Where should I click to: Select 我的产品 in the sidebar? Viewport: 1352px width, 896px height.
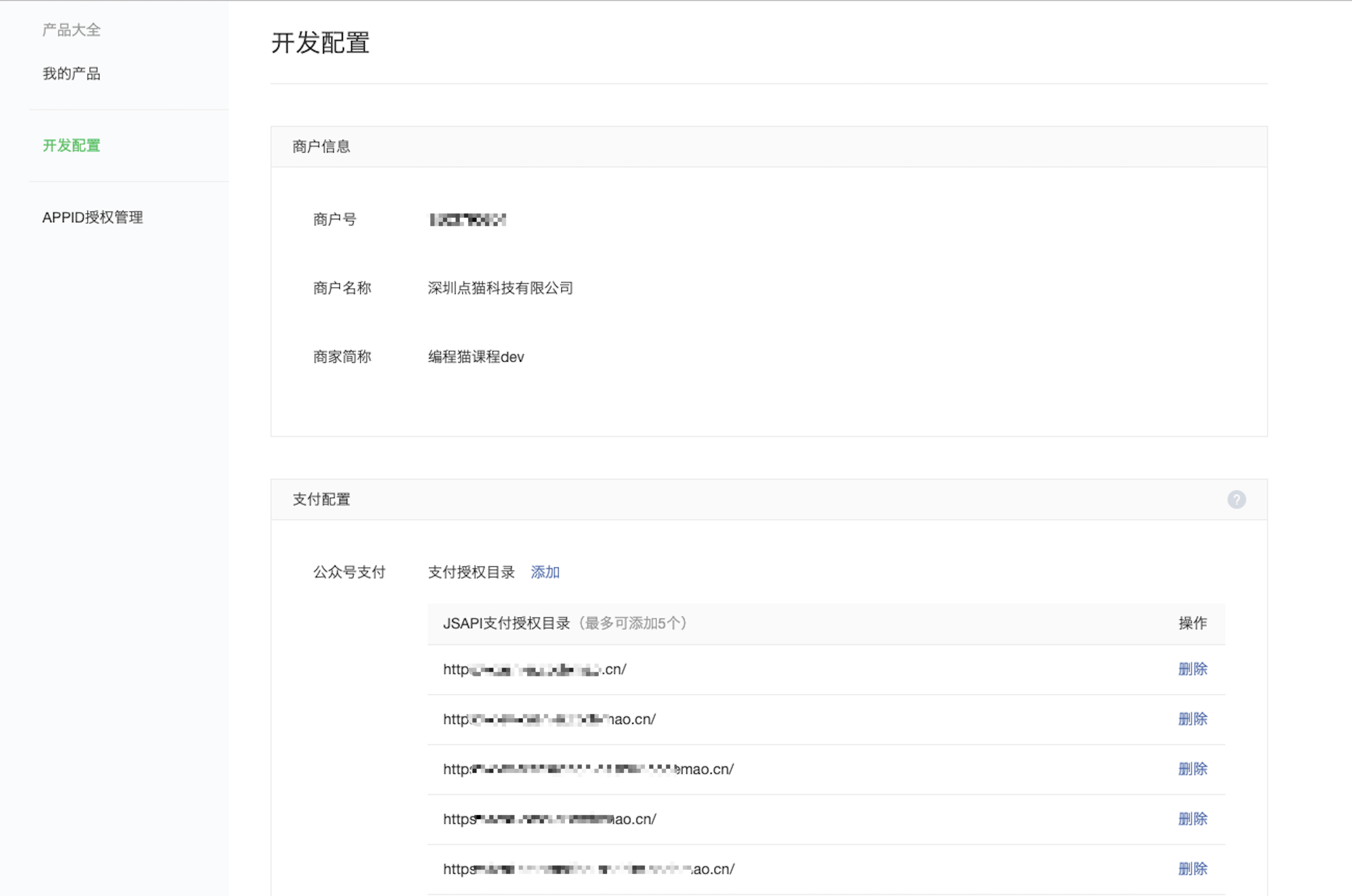point(71,73)
